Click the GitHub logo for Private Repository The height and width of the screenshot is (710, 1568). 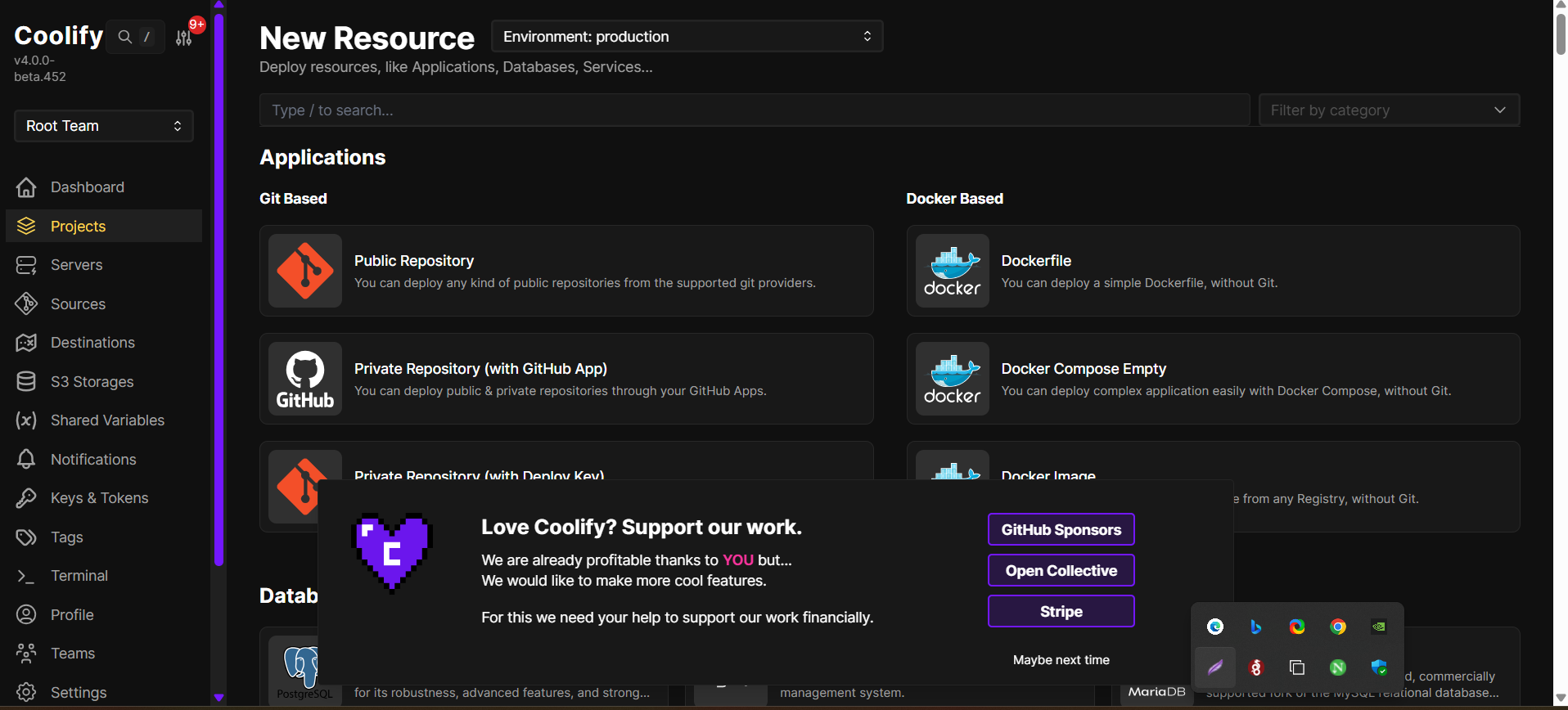click(x=304, y=379)
